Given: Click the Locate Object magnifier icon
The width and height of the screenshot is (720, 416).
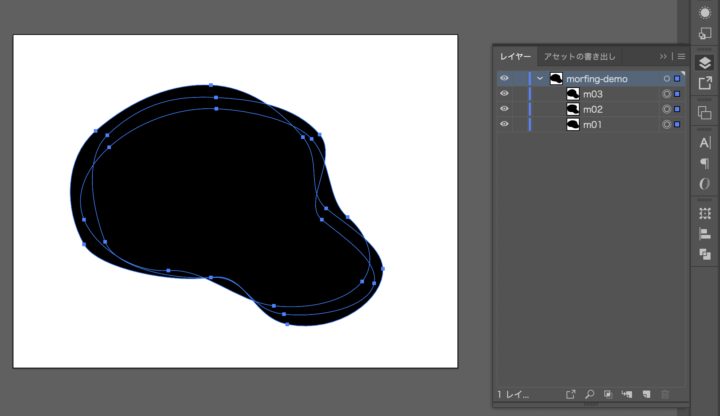Looking at the screenshot, I should click(590, 395).
